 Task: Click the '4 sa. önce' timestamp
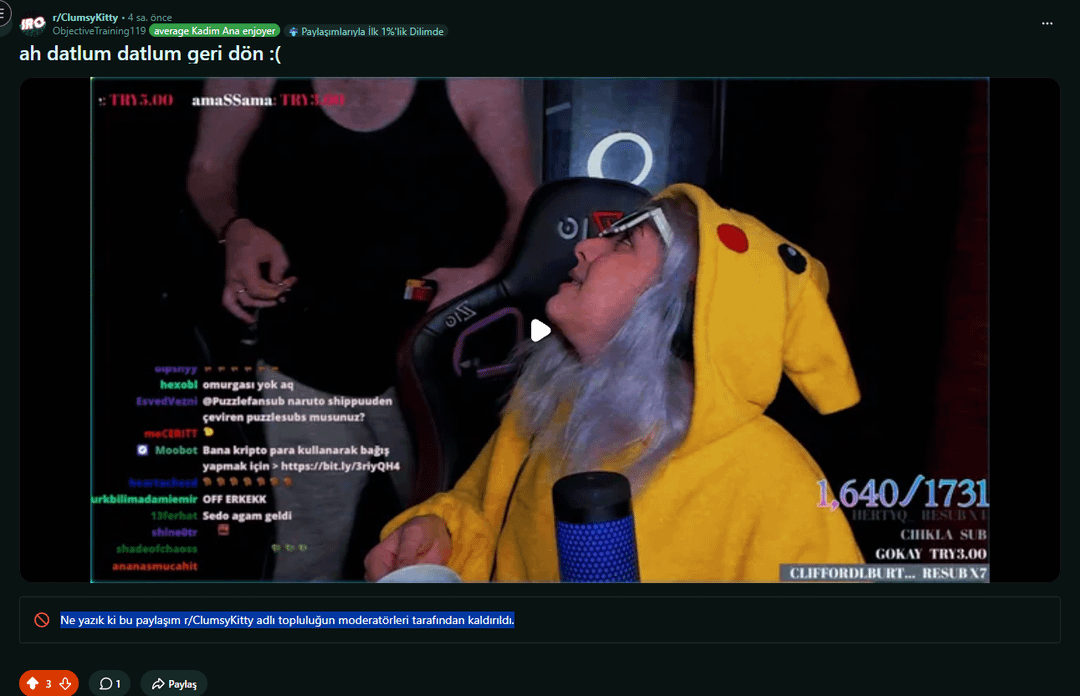(x=150, y=17)
